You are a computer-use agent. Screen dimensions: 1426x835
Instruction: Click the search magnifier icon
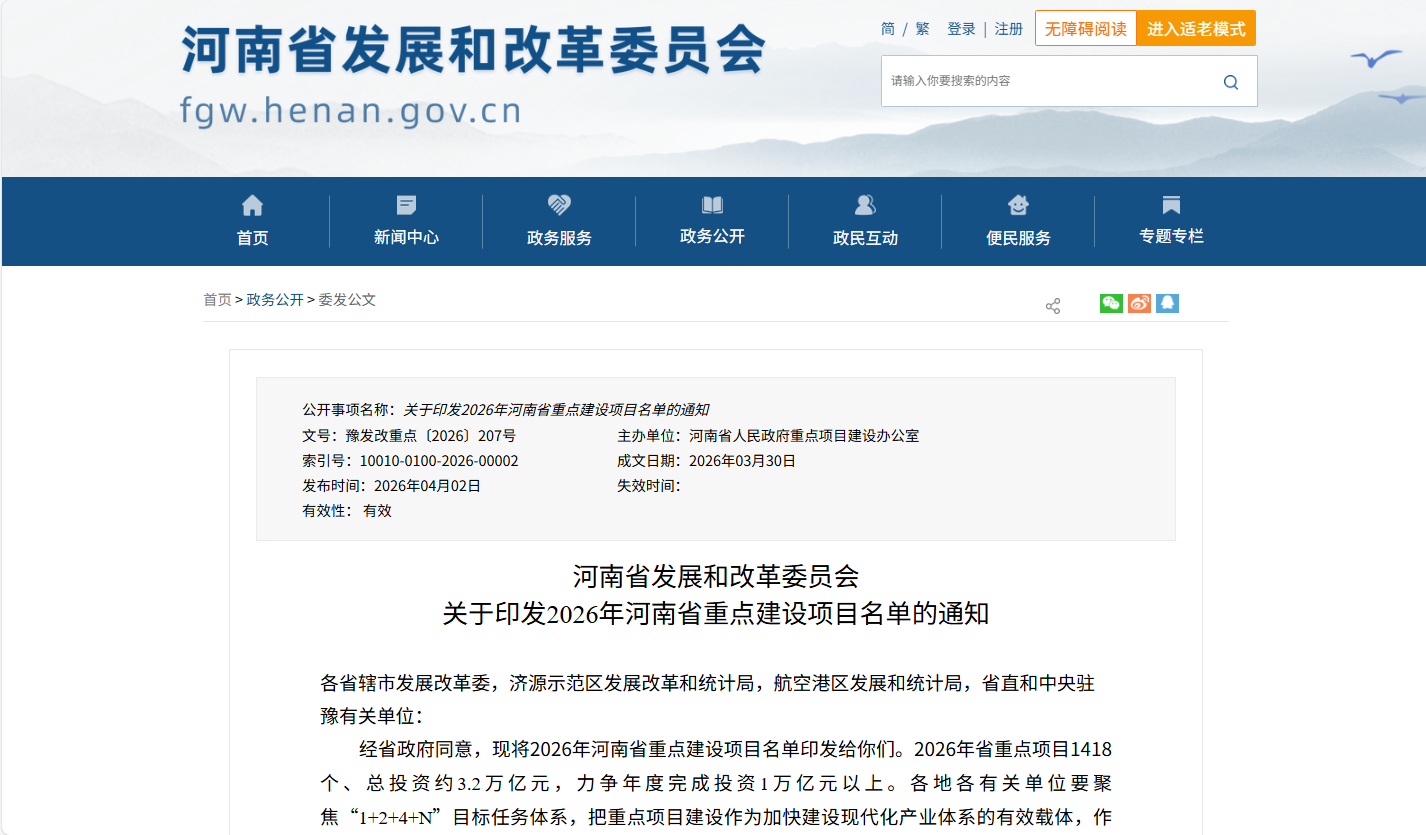coord(1230,82)
